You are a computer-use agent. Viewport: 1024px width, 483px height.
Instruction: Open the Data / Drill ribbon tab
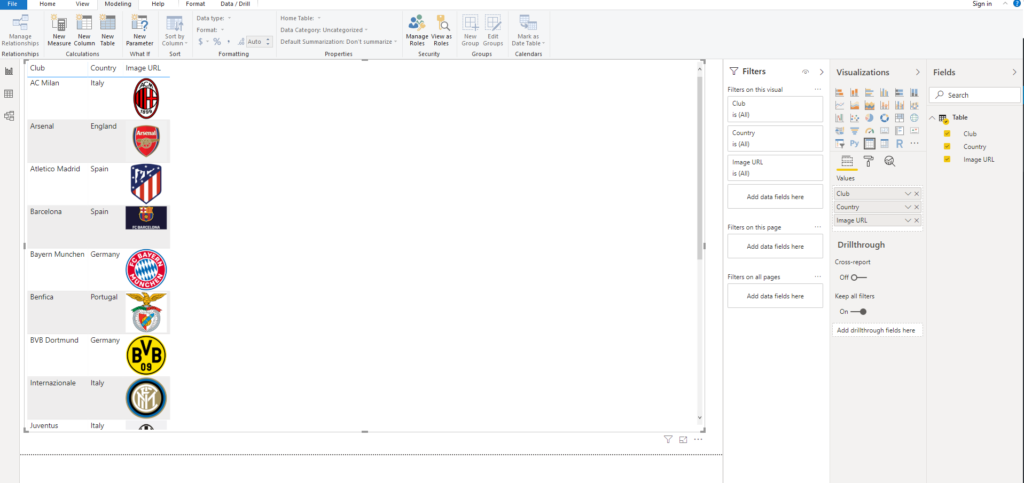click(x=233, y=4)
